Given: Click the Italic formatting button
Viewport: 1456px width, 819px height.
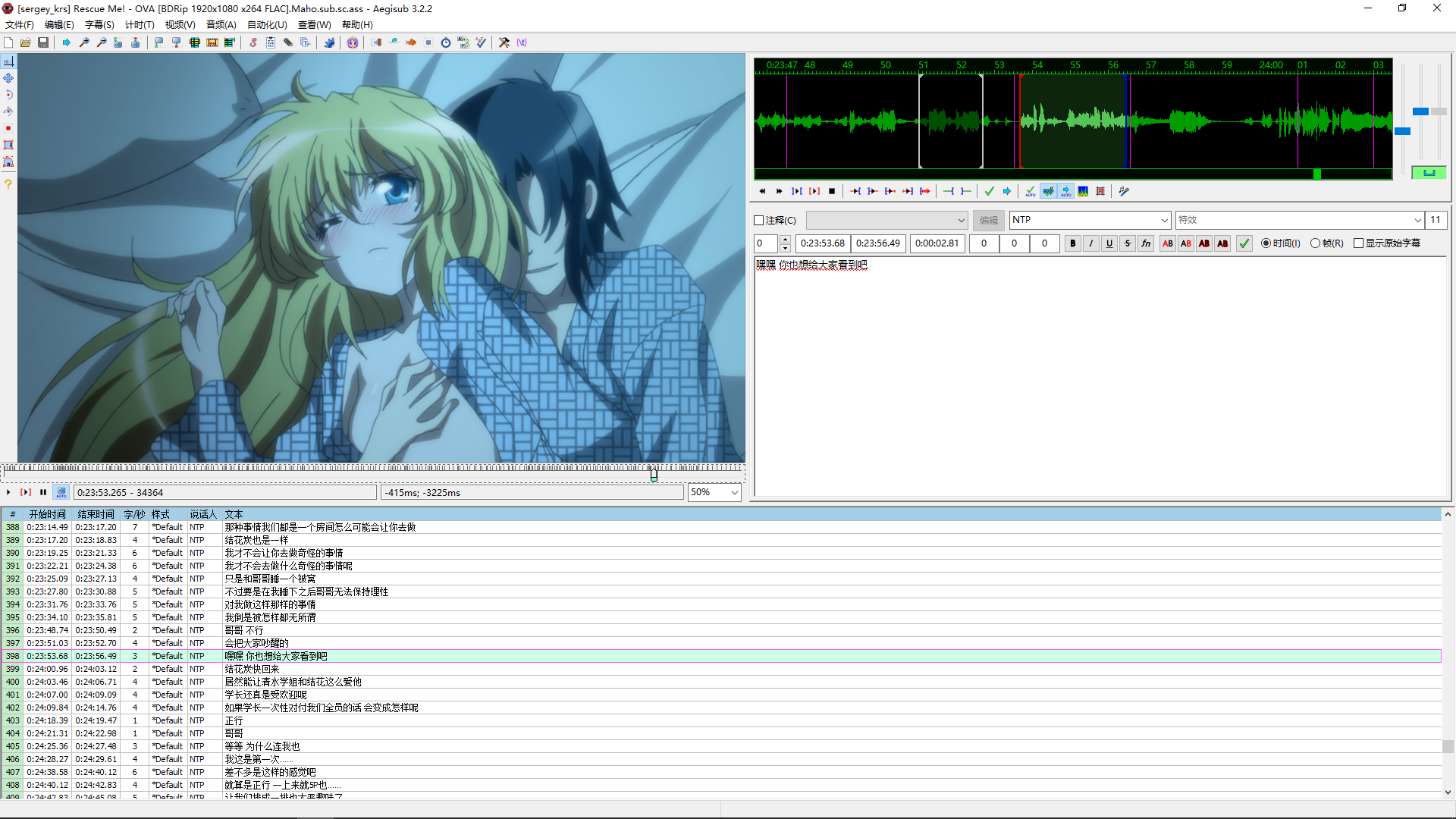Looking at the screenshot, I should point(1090,243).
